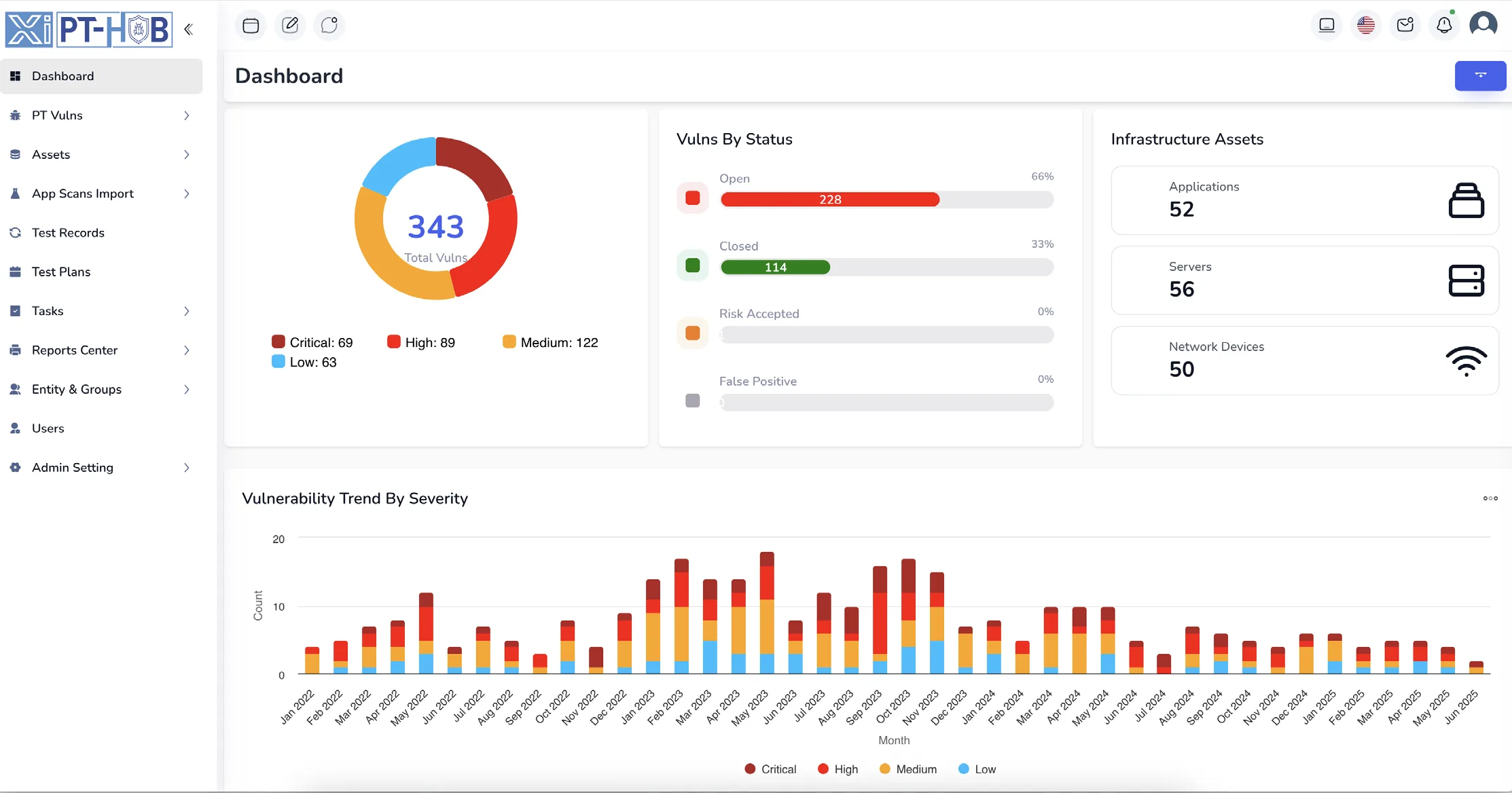Open the chat bubble icon in toolbar

(x=329, y=26)
